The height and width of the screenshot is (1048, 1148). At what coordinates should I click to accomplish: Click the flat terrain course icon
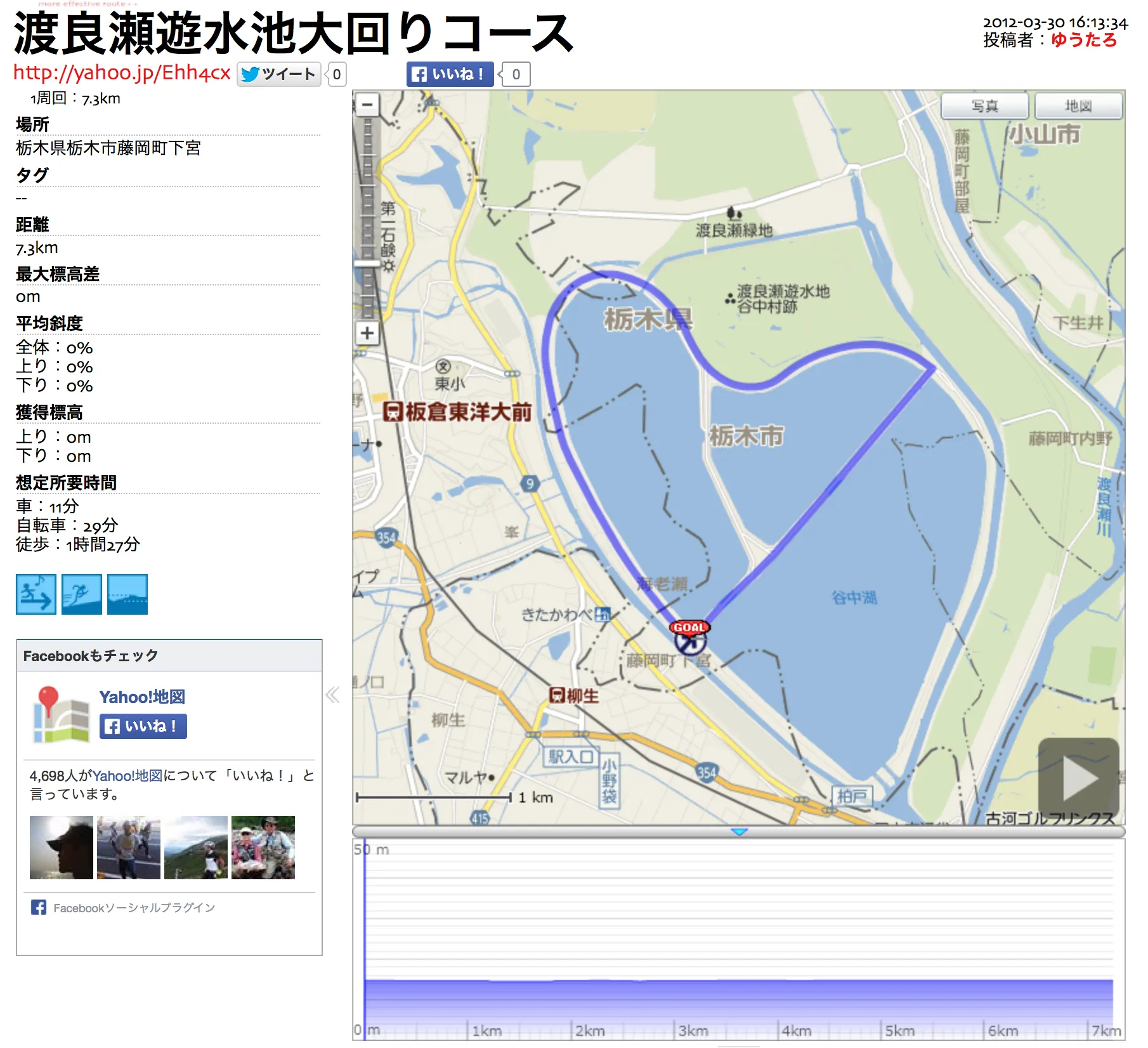(127, 594)
